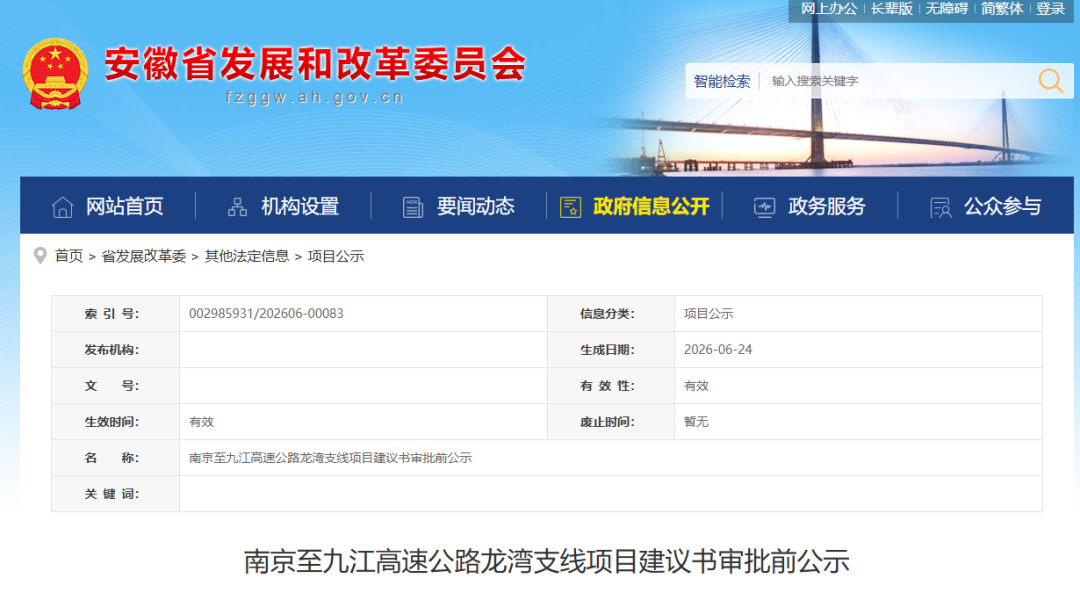The width and height of the screenshot is (1080, 593).
Task: Open the 无障碍 accessibility link
Action: click(x=946, y=8)
